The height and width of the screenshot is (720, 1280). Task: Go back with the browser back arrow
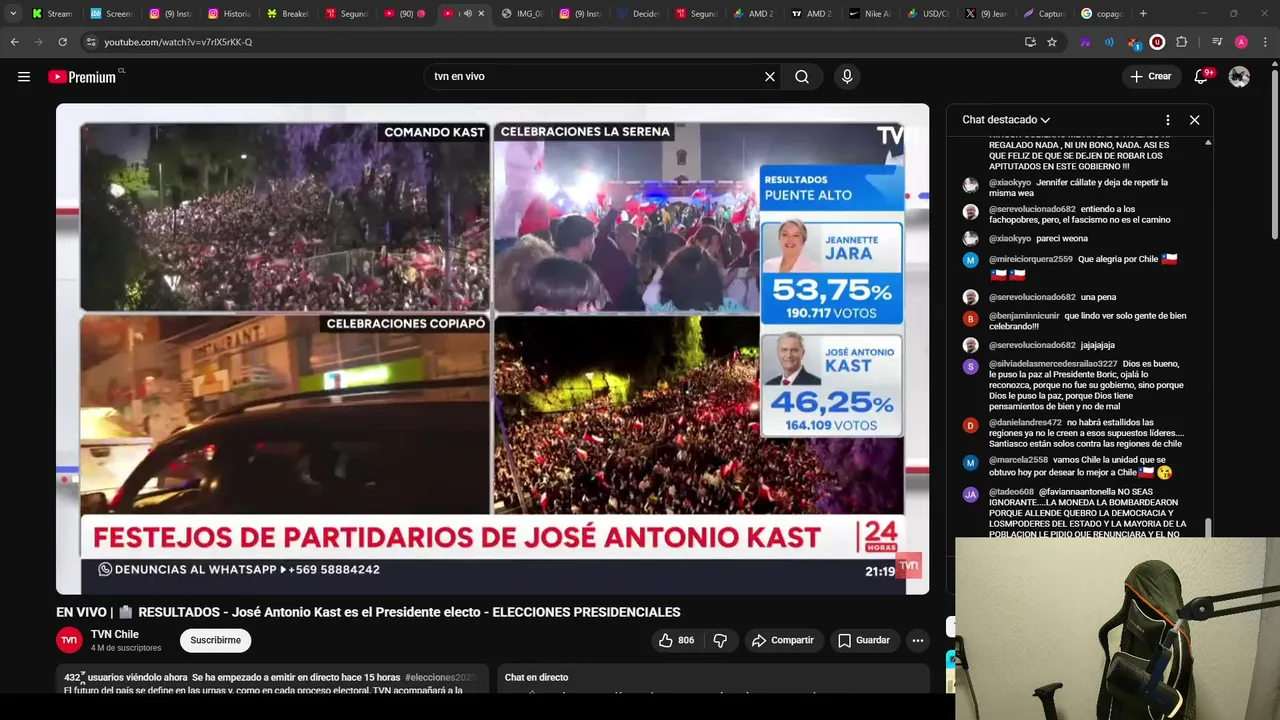click(14, 42)
